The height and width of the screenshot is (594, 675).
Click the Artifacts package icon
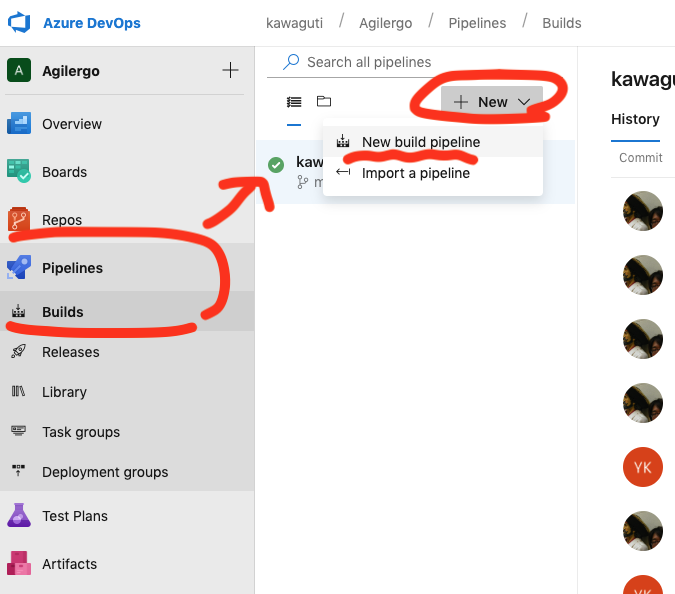coord(19,563)
